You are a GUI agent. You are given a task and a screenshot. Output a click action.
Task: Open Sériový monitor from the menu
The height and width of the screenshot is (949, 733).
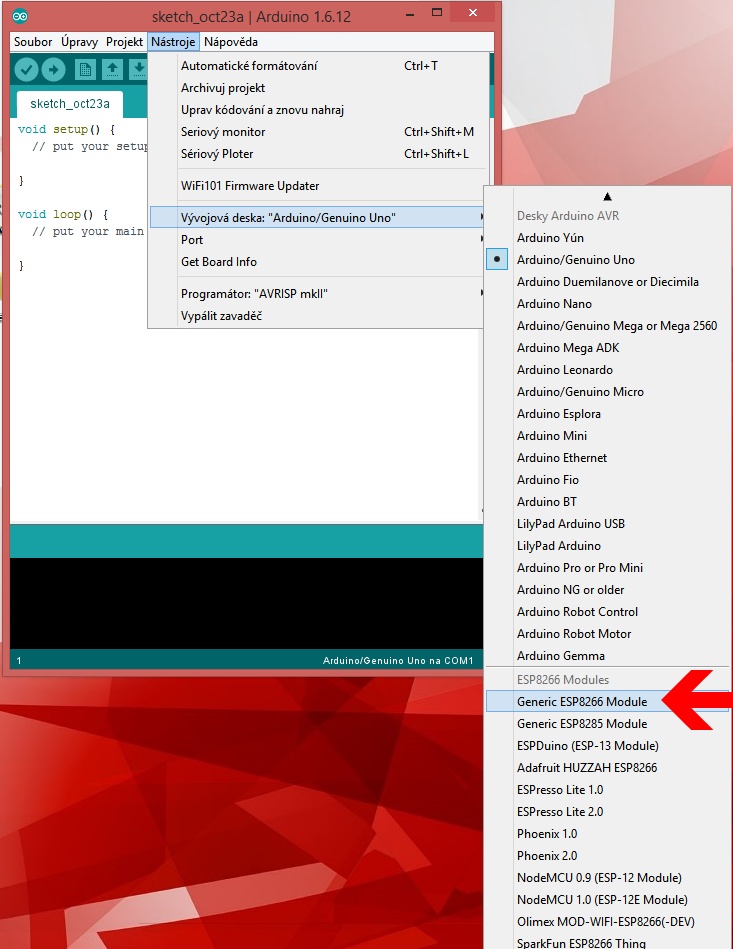tap(223, 132)
